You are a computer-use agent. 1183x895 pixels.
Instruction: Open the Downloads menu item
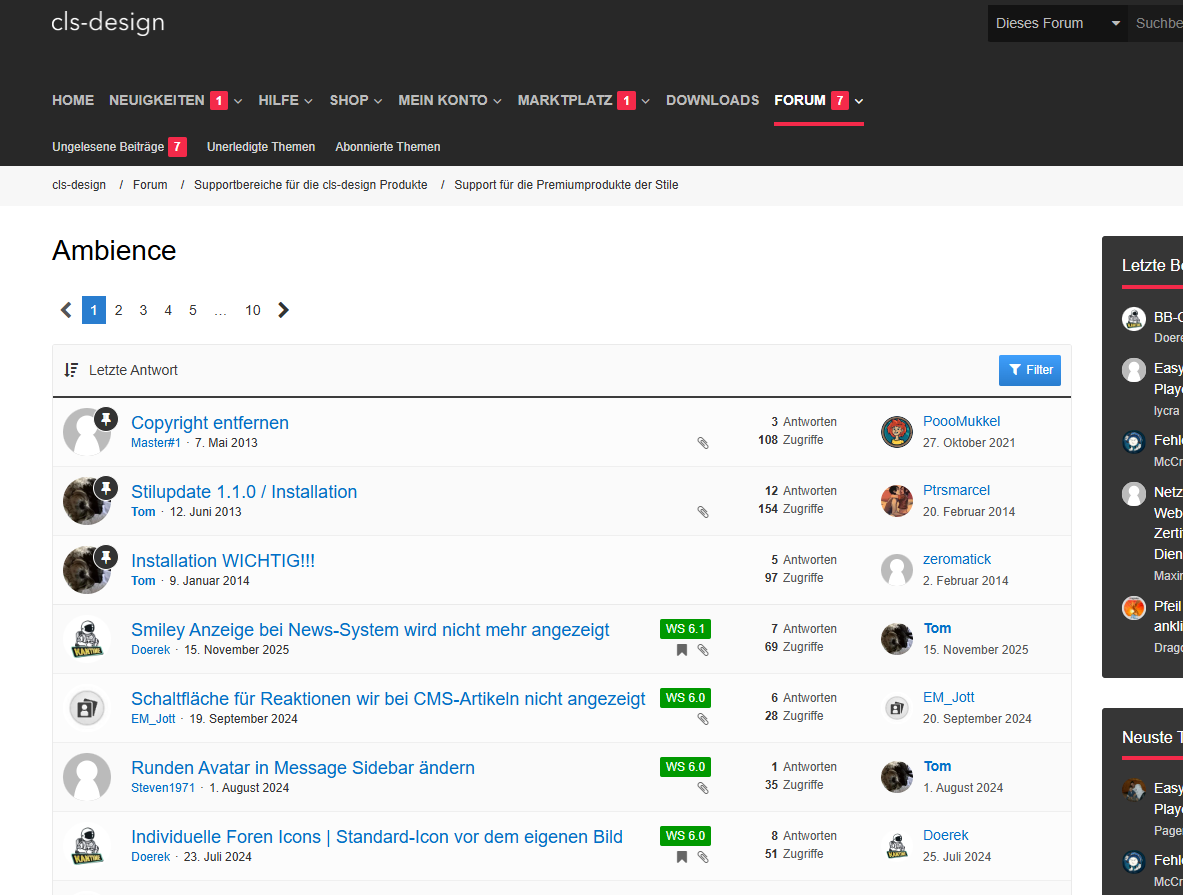pyautogui.click(x=712, y=100)
